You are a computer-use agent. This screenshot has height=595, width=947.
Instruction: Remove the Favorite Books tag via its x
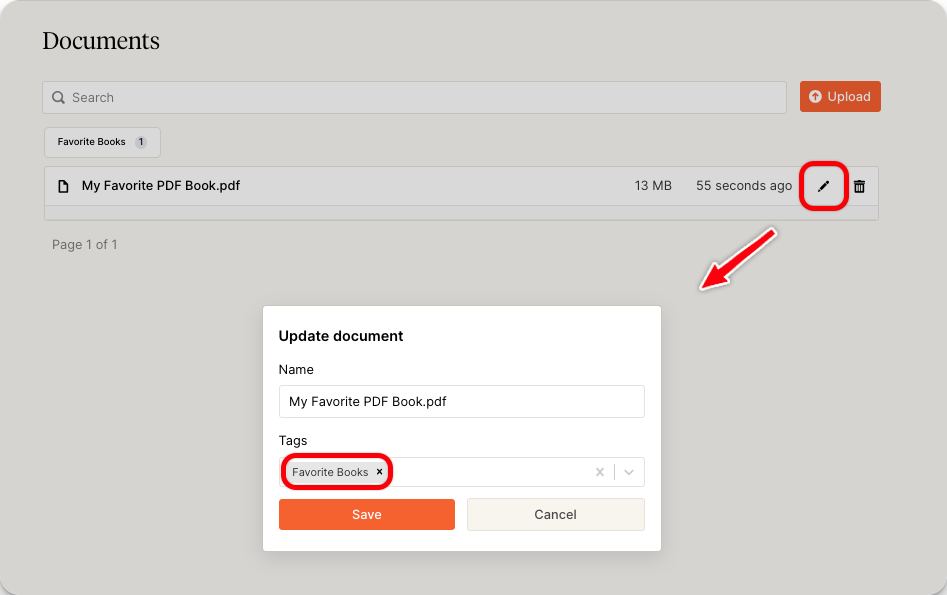[x=379, y=472]
